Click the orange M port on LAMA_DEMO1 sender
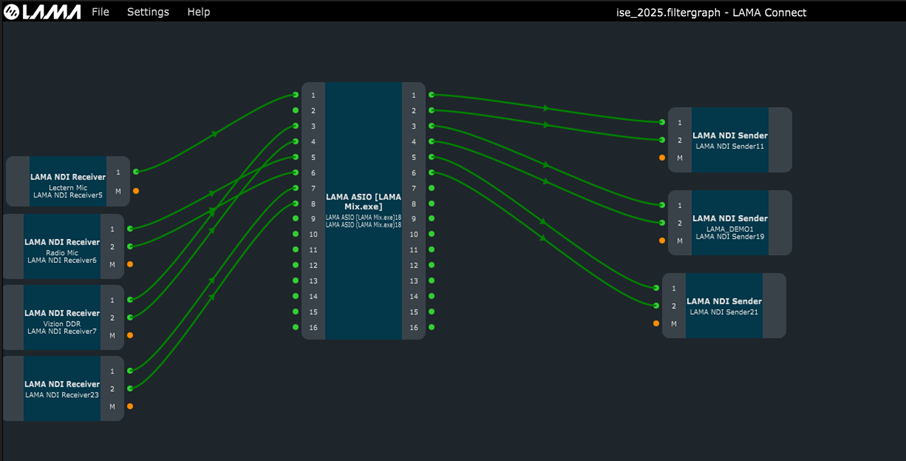The width and height of the screenshot is (906, 461). (x=662, y=241)
